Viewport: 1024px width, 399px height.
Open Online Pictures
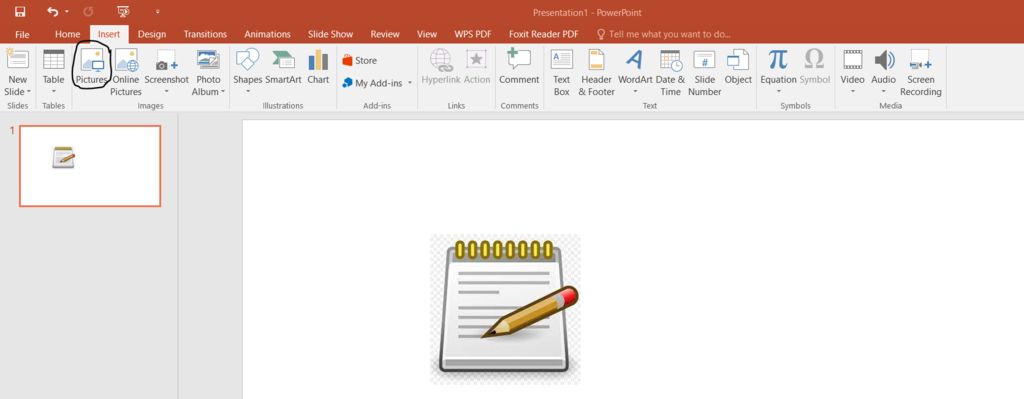126,72
